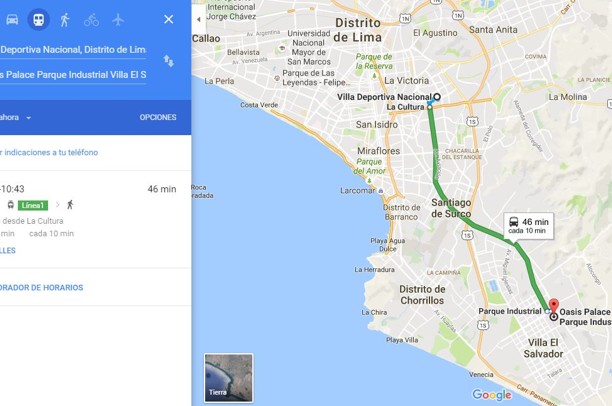This screenshot has width=612, height=406.
Task: Select the flight travel mode icon
Action: click(x=118, y=20)
